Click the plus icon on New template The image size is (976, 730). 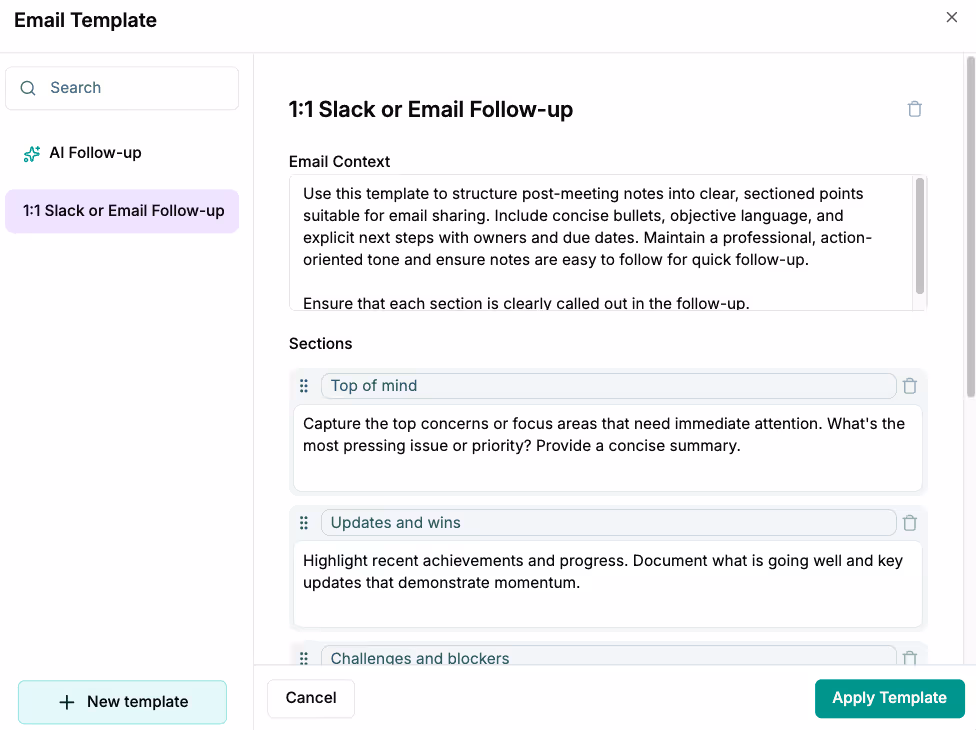tap(67, 702)
